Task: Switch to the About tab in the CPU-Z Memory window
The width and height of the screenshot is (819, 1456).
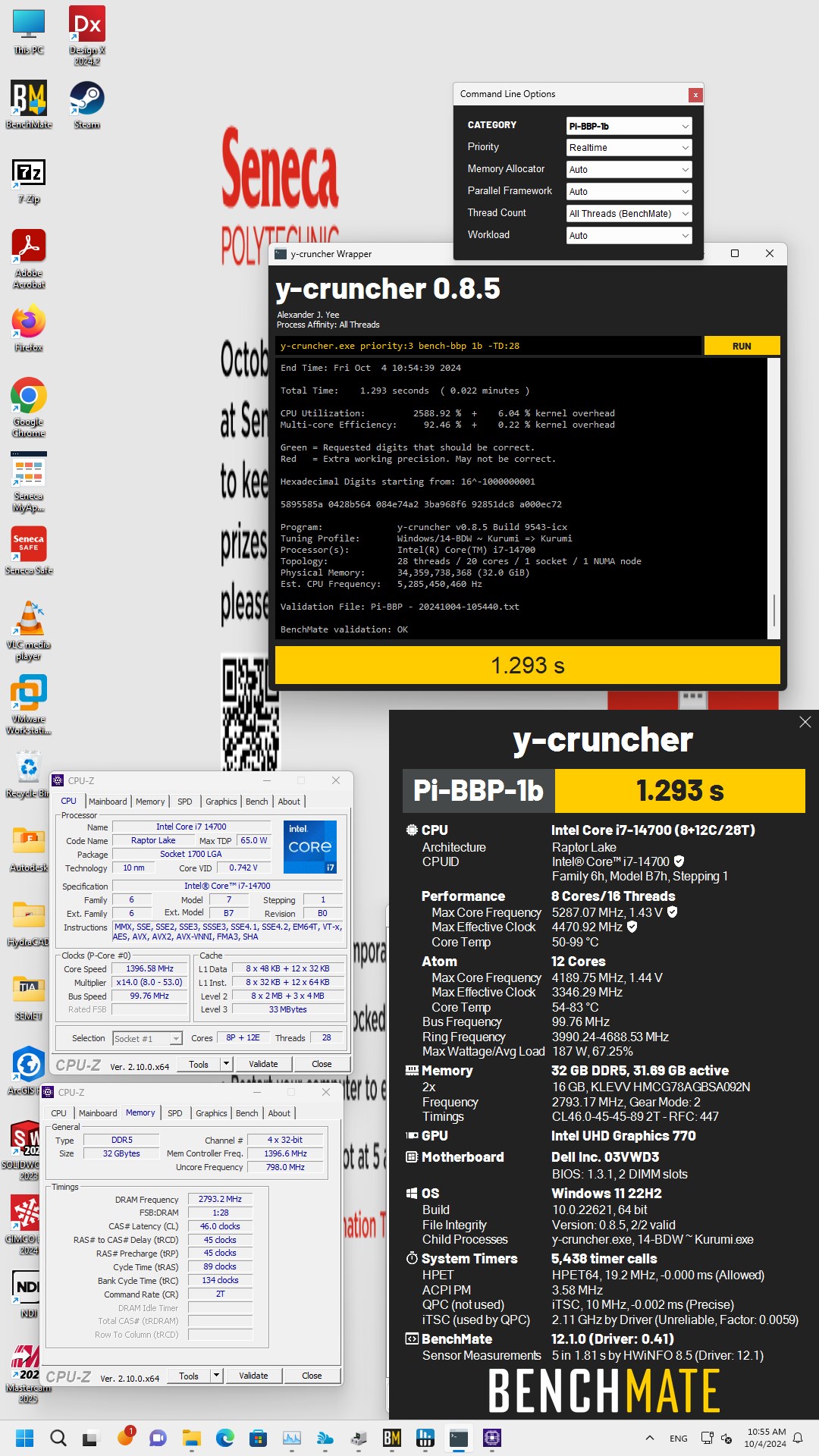Action: (x=279, y=1113)
